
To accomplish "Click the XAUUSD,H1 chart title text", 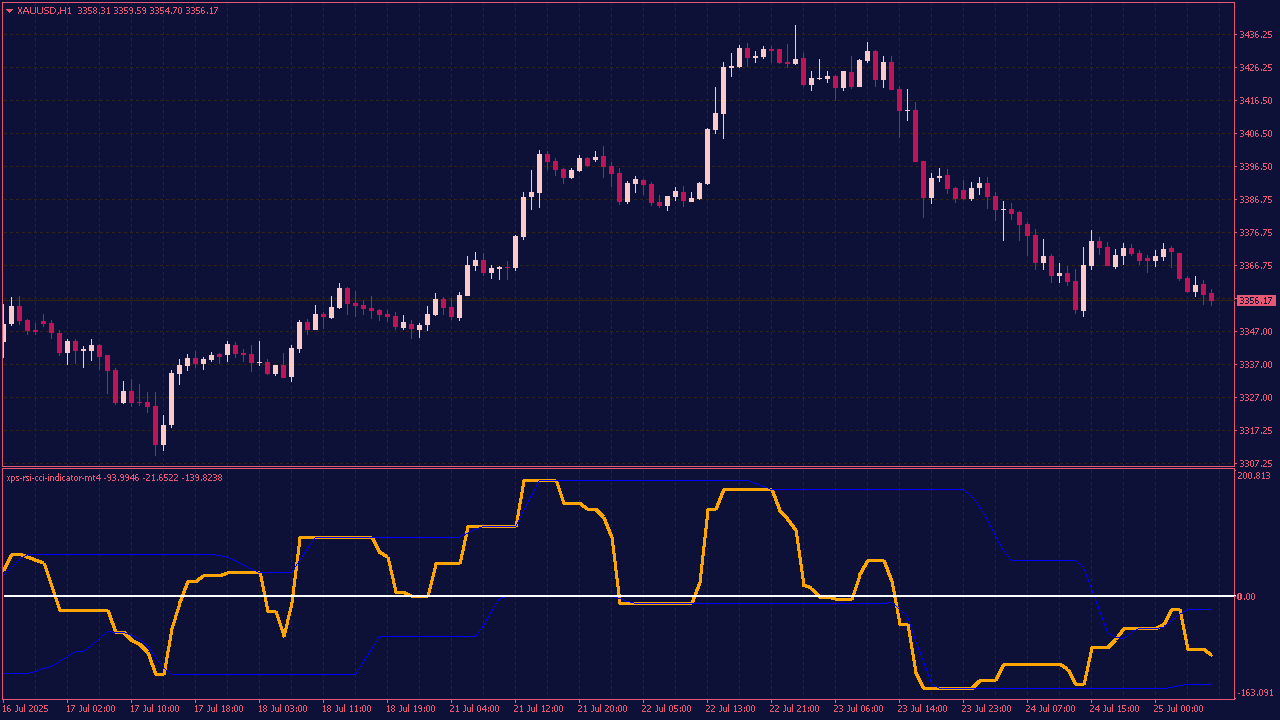I will click(x=44, y=10).
